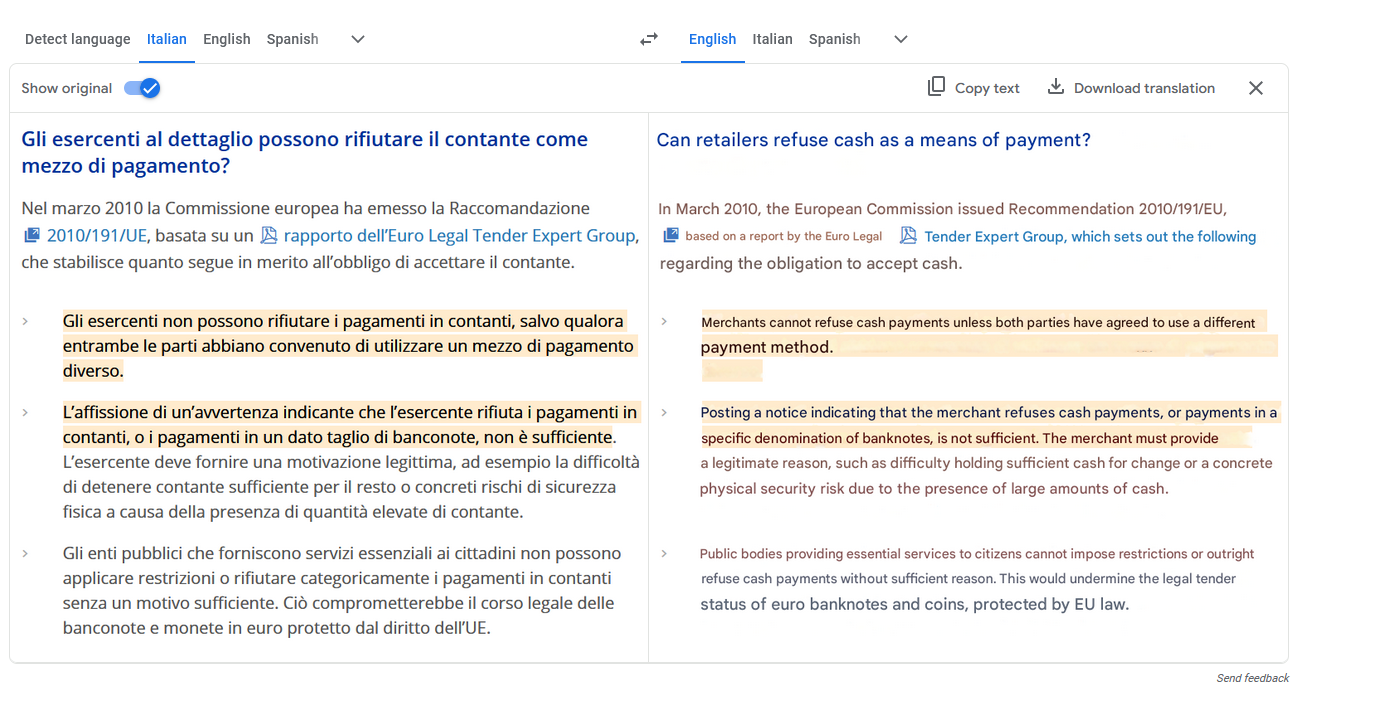Click text 'In March 2010, the European Commission'
Image resolution: width=1380 pixels, height=709 pixels.
tap(942, 209)
